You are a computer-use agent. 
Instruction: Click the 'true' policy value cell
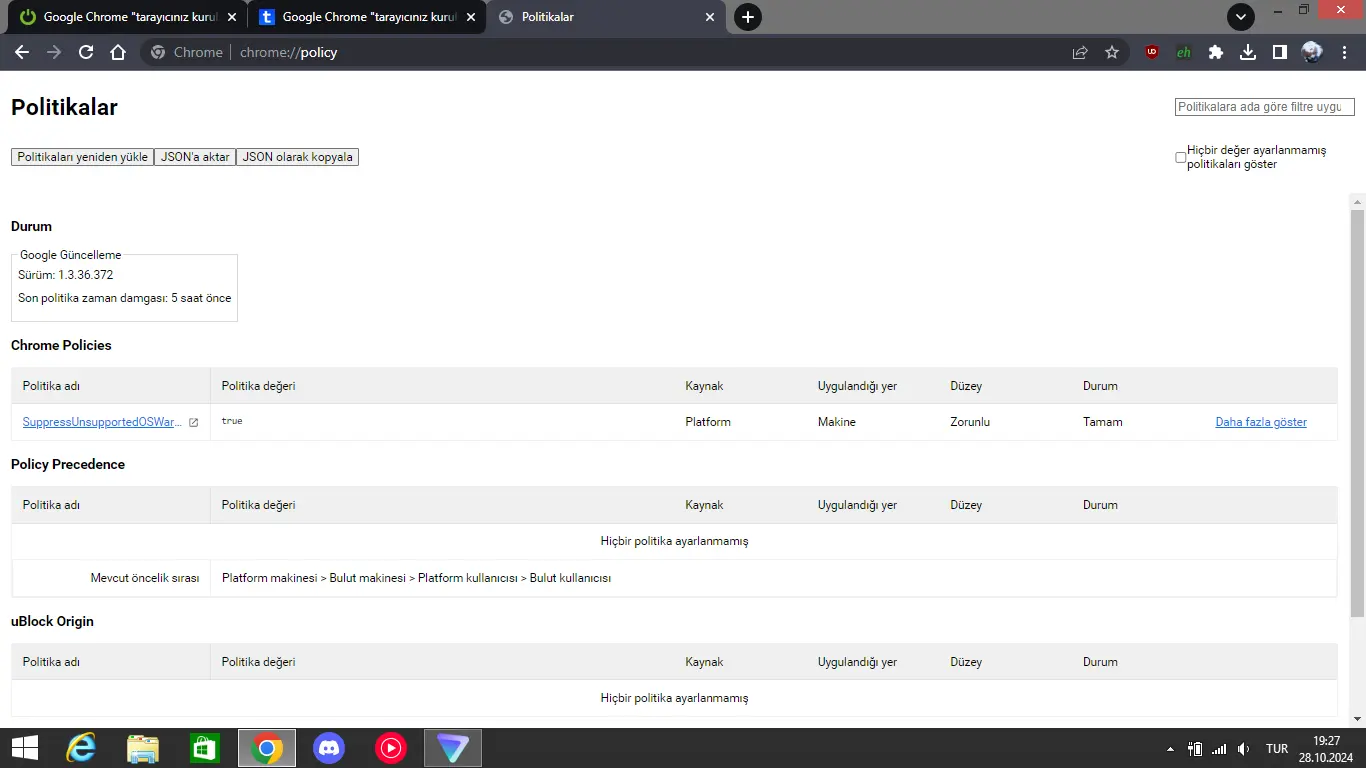point(232,421)
